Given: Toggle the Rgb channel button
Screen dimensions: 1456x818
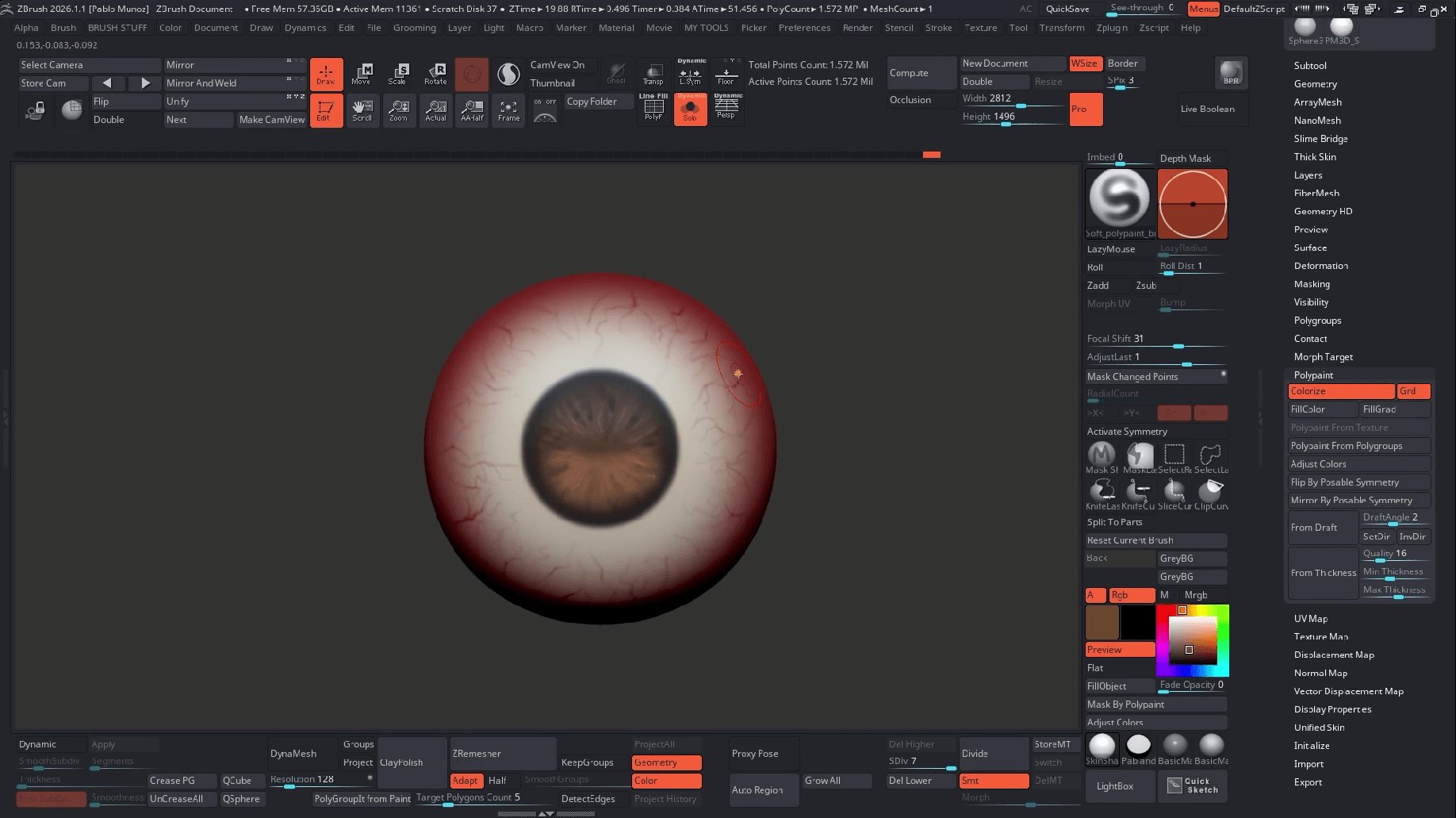Looking at the screenshot, I should tap(1132, 595).
